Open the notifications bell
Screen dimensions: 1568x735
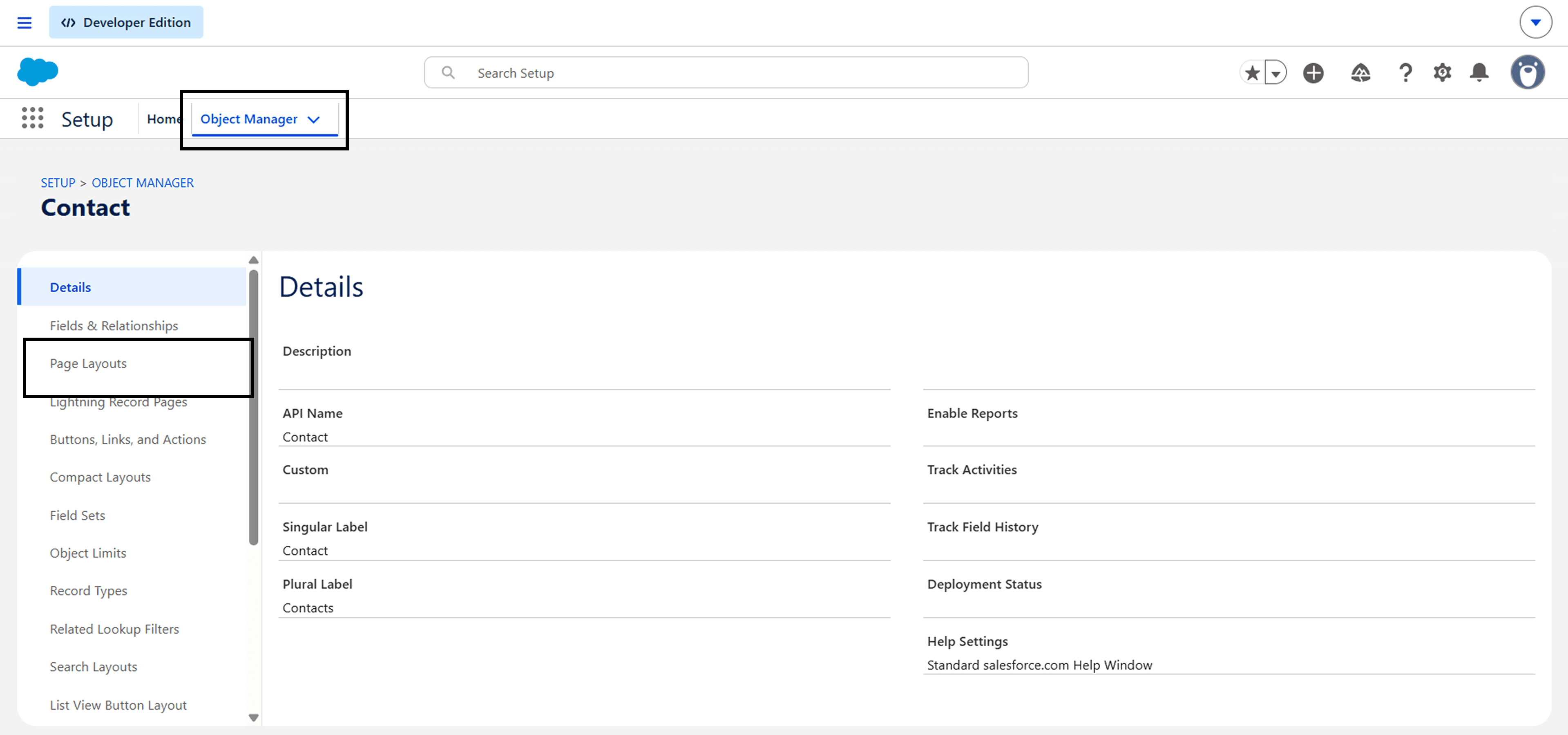coord(1479,73)
